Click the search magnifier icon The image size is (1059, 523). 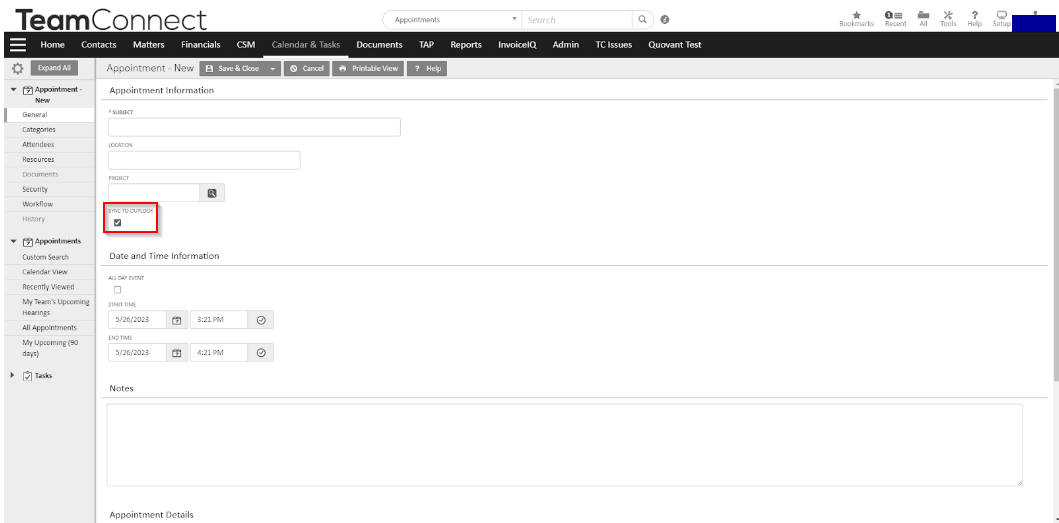click(642, 20)
